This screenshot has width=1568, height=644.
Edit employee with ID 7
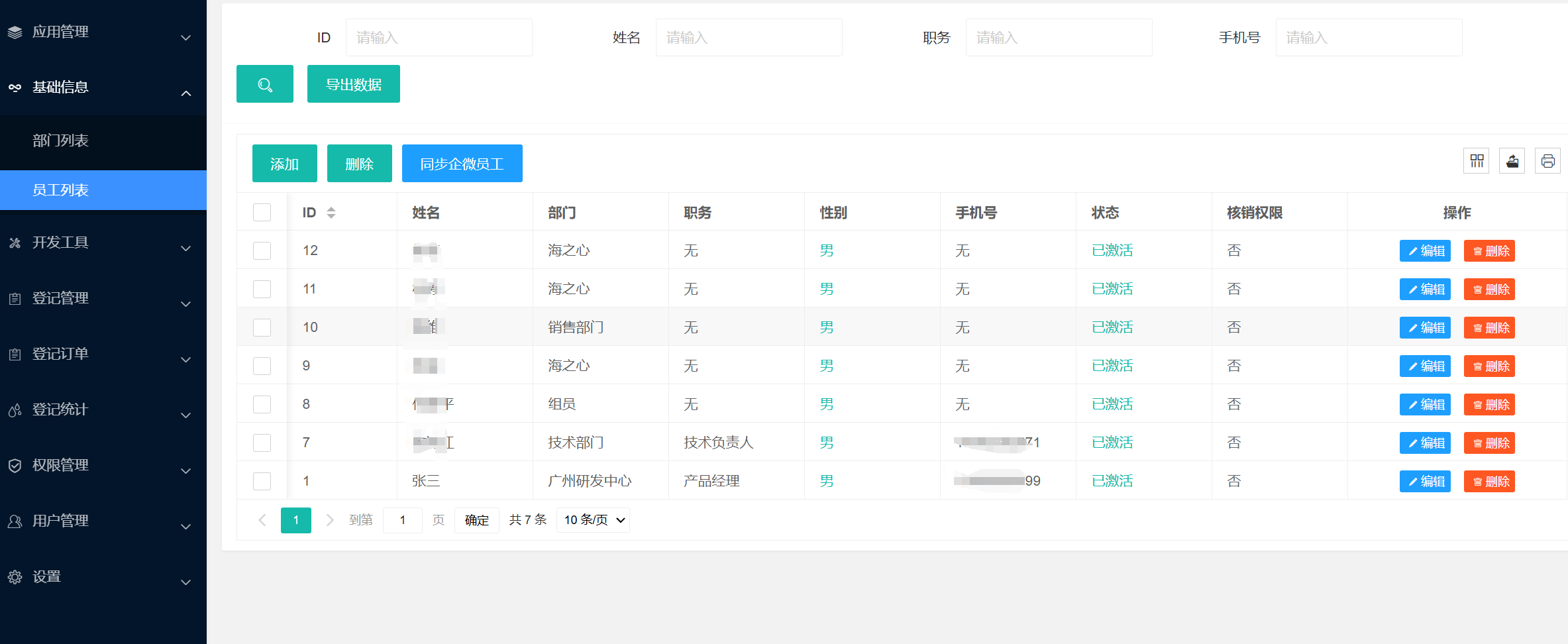(x=1425, y=443)
